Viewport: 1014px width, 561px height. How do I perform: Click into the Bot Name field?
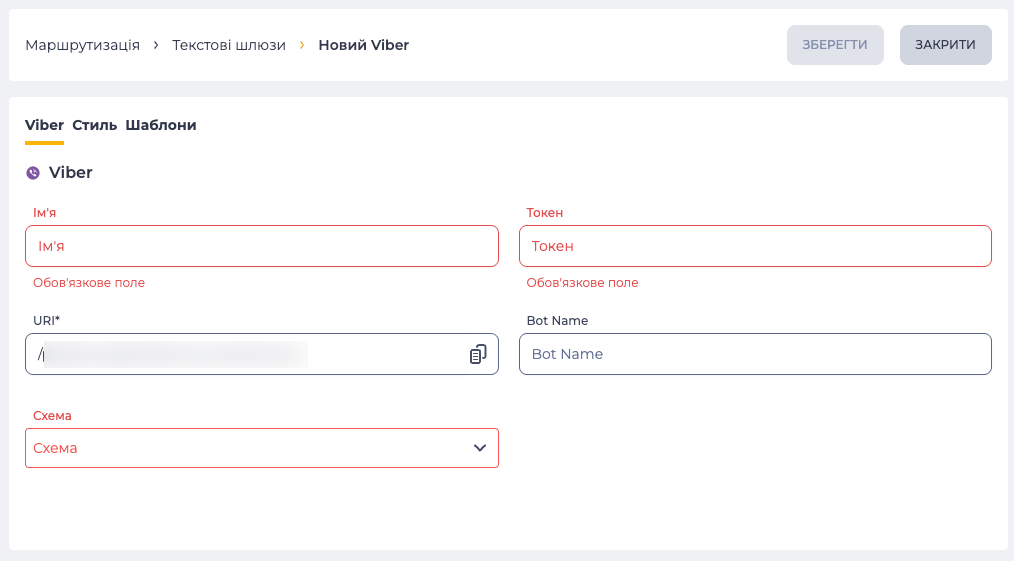pos(755,354)
